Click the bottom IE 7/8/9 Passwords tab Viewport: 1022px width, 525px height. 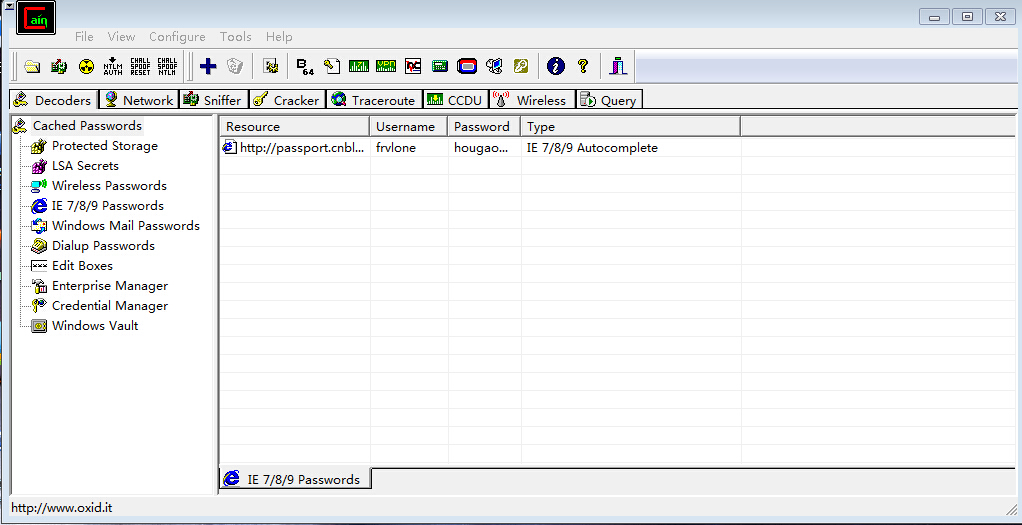pyautogui.click(x=295, y=479)
